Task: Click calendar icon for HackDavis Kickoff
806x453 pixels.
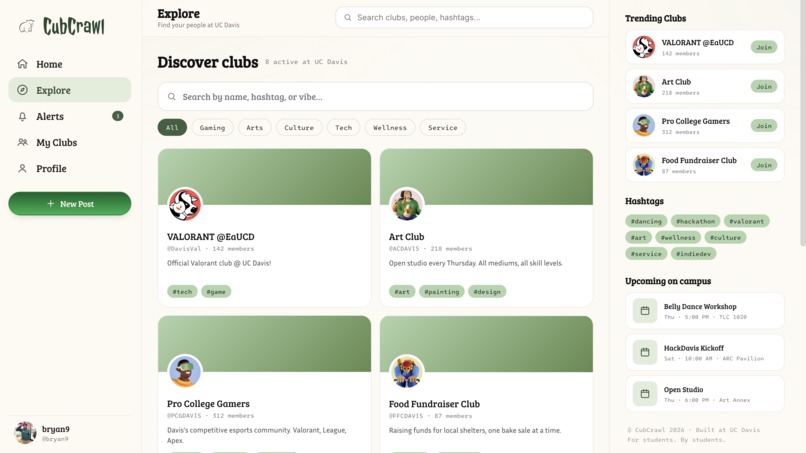Action: click(x=645, y=352)
